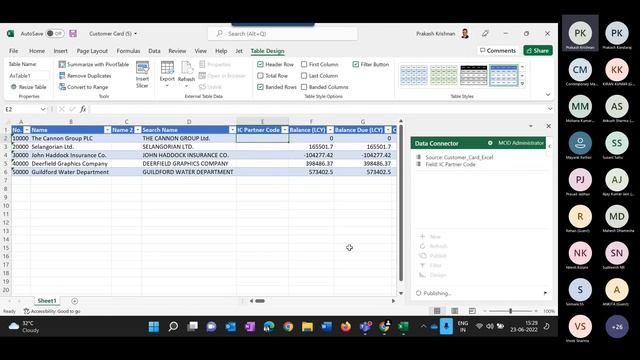The height and width of the screenshot is (360, 640).
Task: Select the black header table style
Action: click(473, 75)
